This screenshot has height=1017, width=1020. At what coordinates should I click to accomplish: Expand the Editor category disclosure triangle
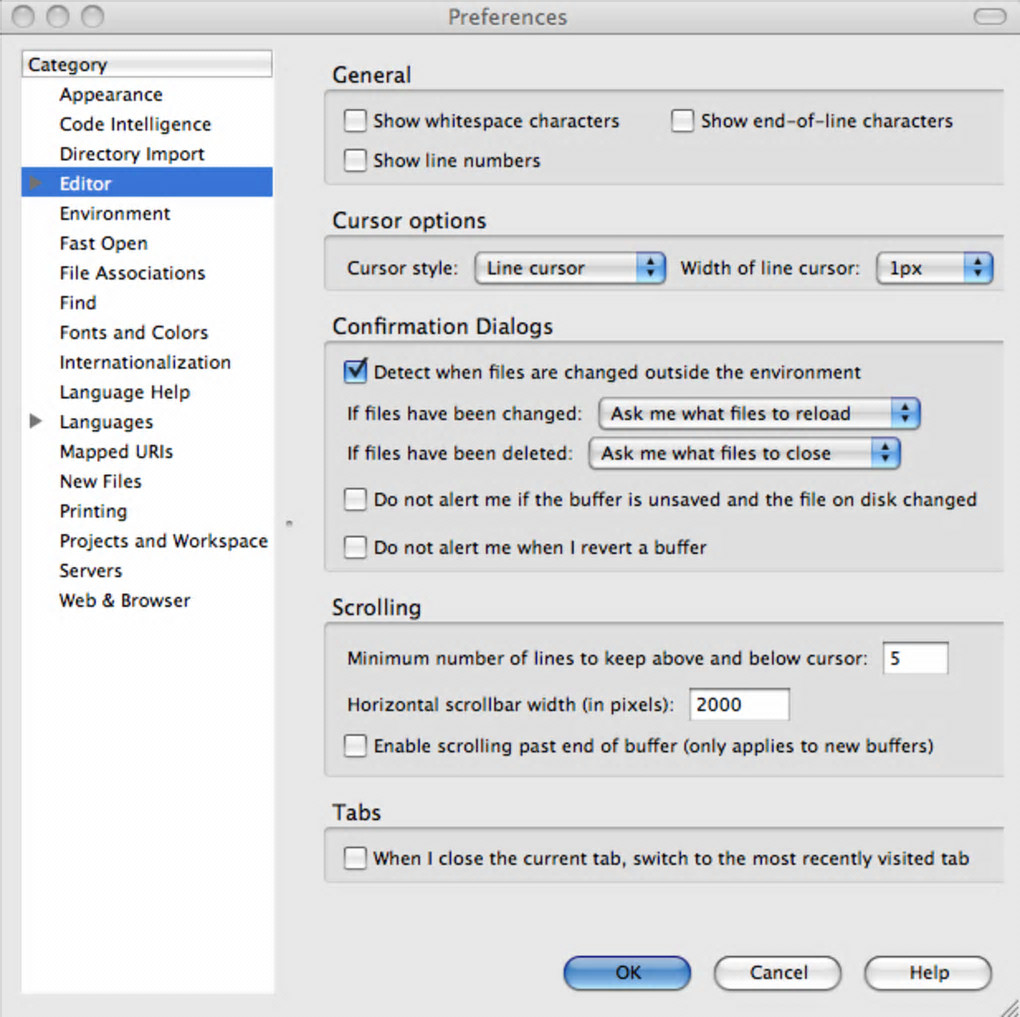click(x=36, y=184)
